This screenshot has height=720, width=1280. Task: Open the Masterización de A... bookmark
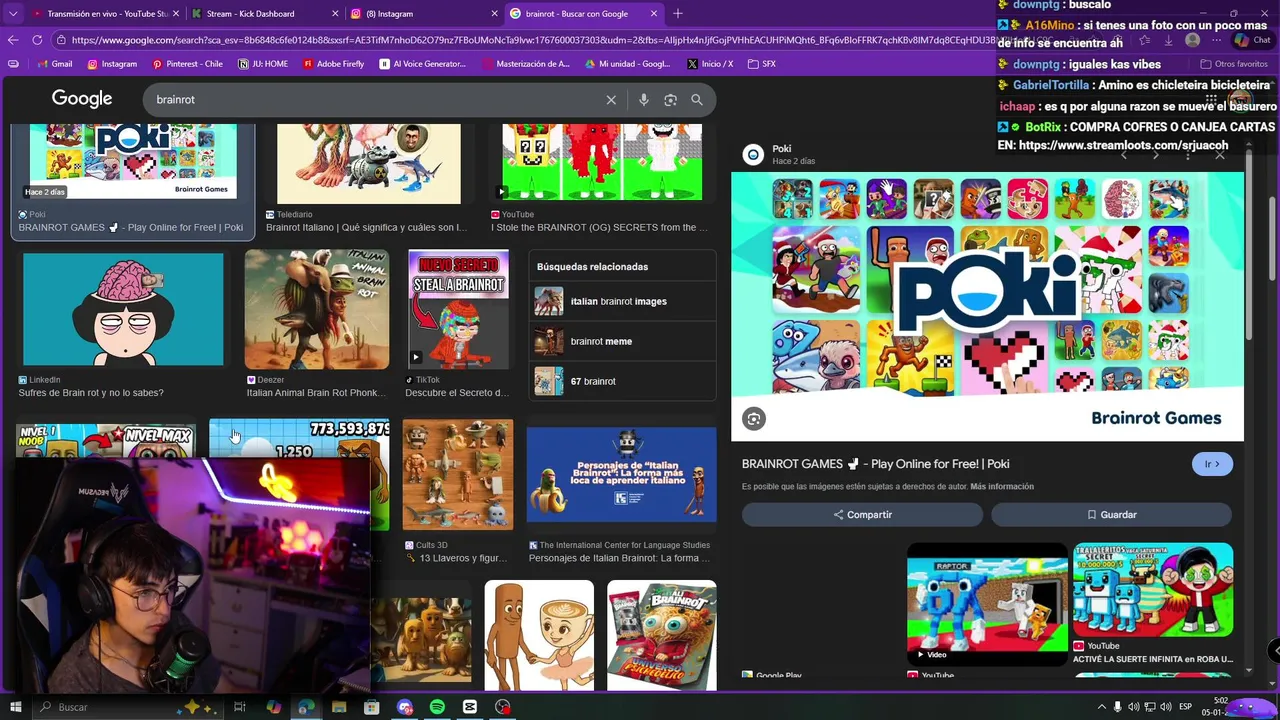(x=526, y=64)
